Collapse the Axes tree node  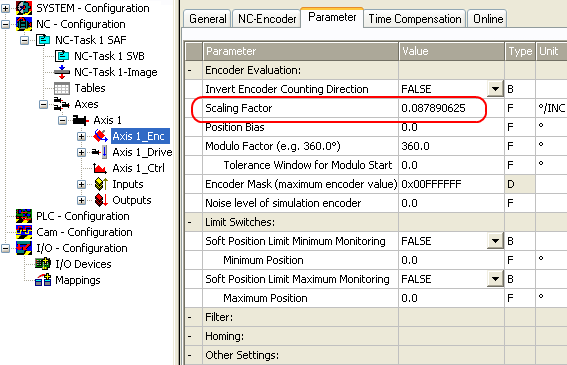point(44,104)
